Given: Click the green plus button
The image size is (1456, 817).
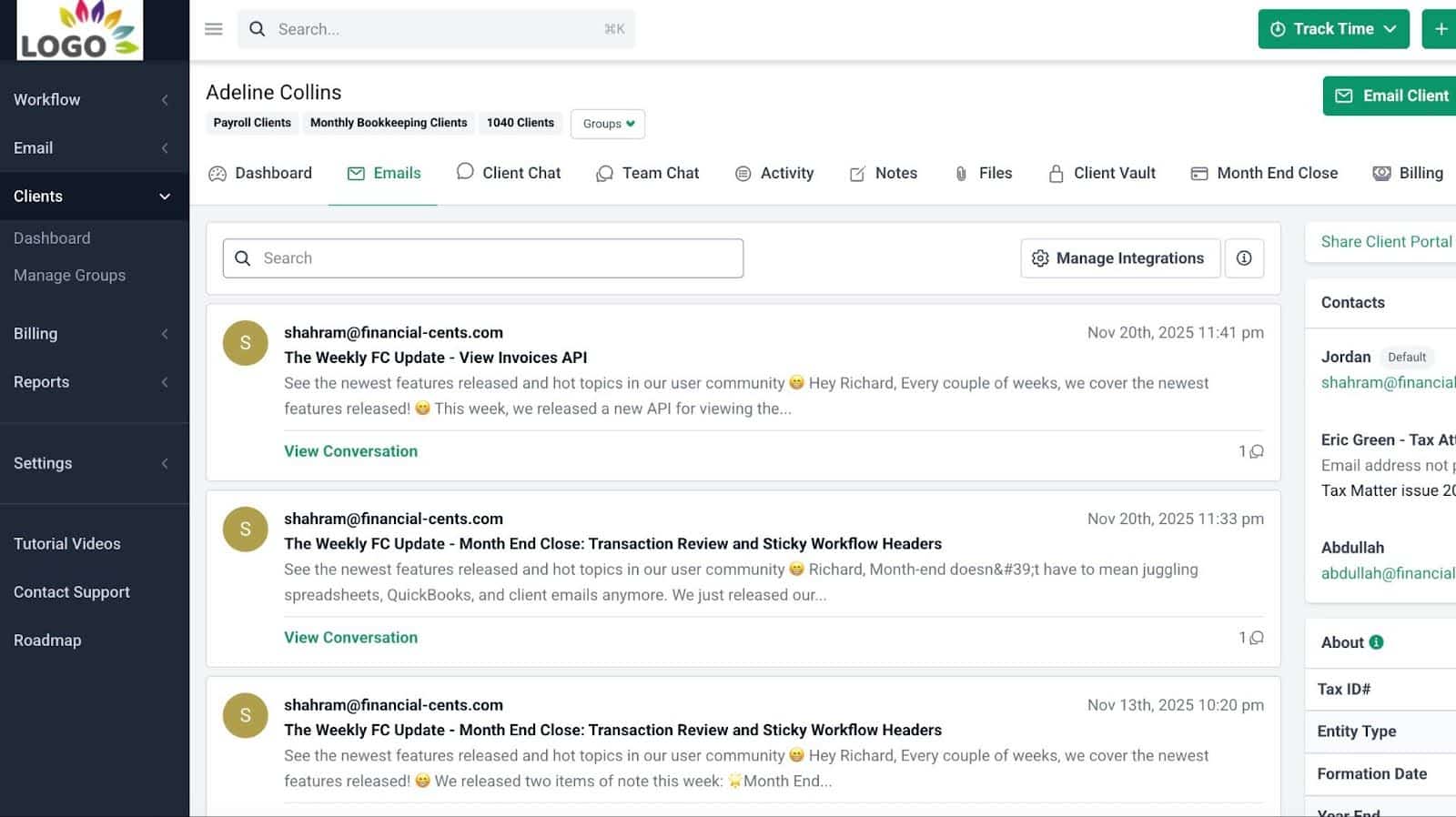Looking at the screenshot, I should coord(1440,29).
